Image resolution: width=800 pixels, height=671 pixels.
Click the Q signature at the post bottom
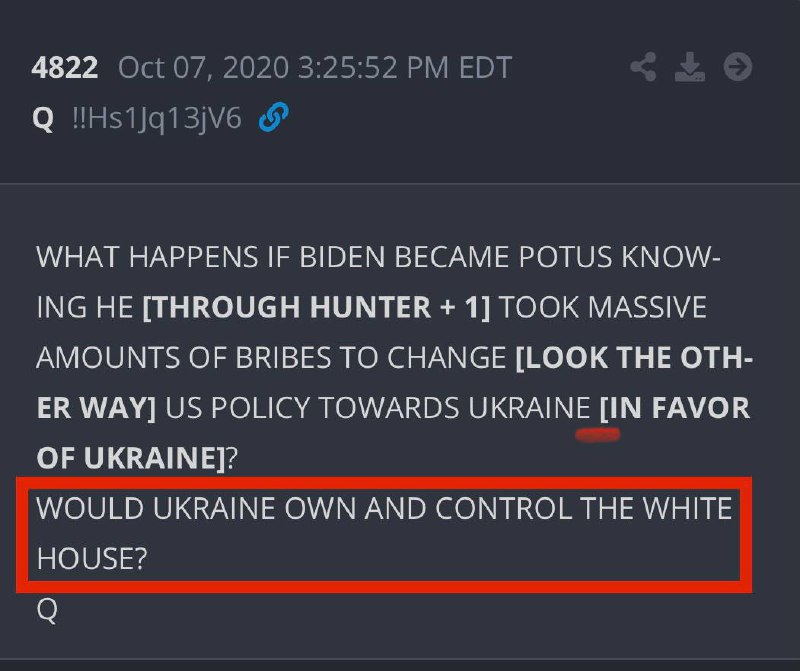[x=47, y=610]
